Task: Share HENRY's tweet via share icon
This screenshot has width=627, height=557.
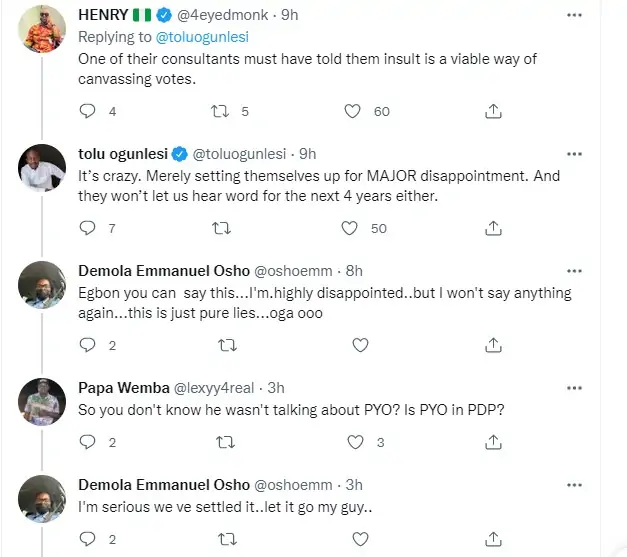Action: click(x=492, y=112)
